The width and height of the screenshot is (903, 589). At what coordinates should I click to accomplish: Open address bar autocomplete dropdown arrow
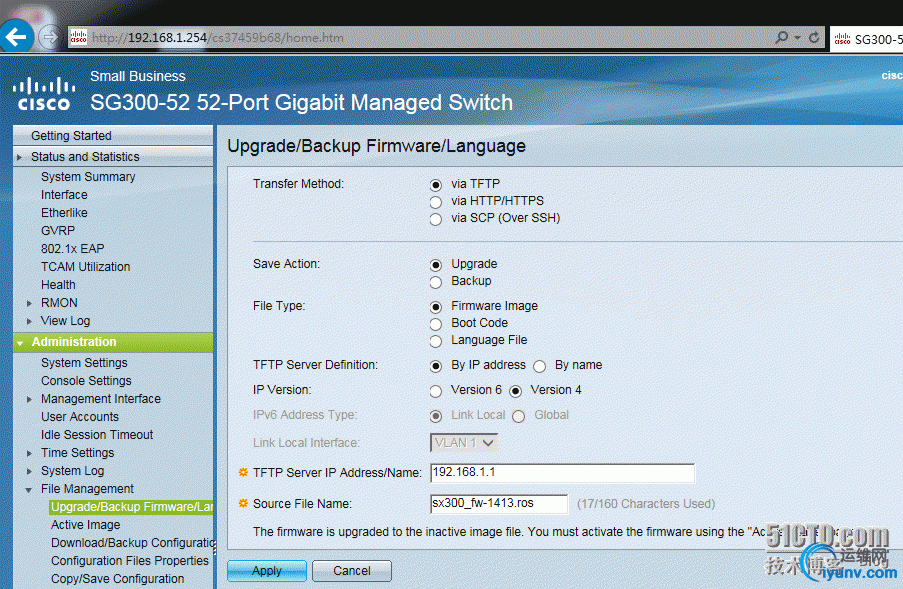(798, 37)
